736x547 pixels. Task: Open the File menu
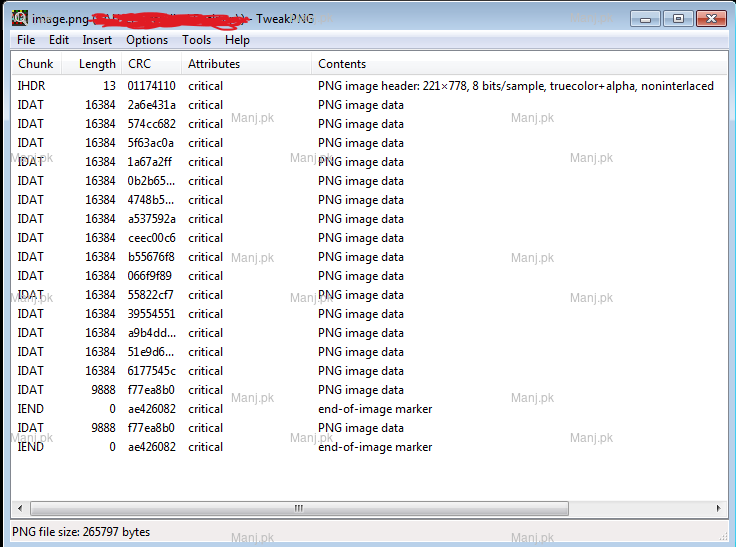coord(26,40)
